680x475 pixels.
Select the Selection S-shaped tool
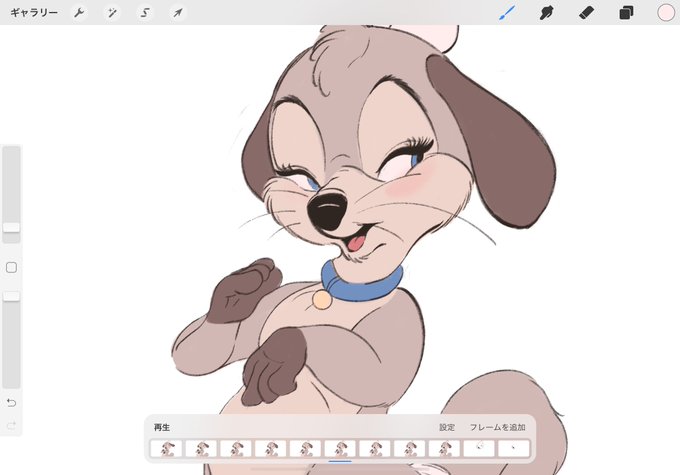coord(145,13)
